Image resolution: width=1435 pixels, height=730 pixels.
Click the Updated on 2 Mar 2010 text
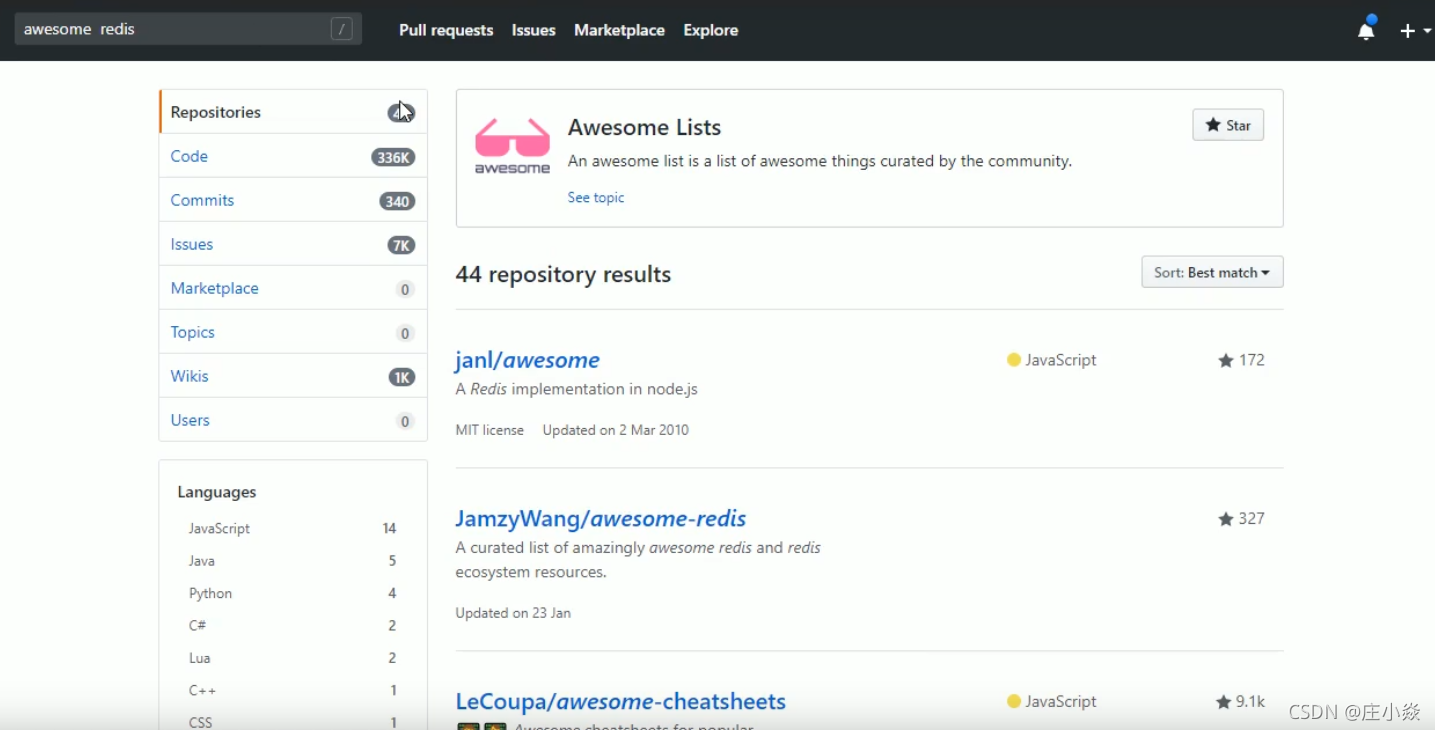coord(616,430)
